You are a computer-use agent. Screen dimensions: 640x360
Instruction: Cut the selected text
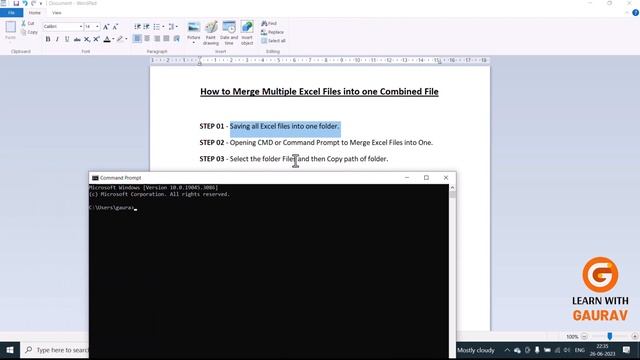(28, 24)
